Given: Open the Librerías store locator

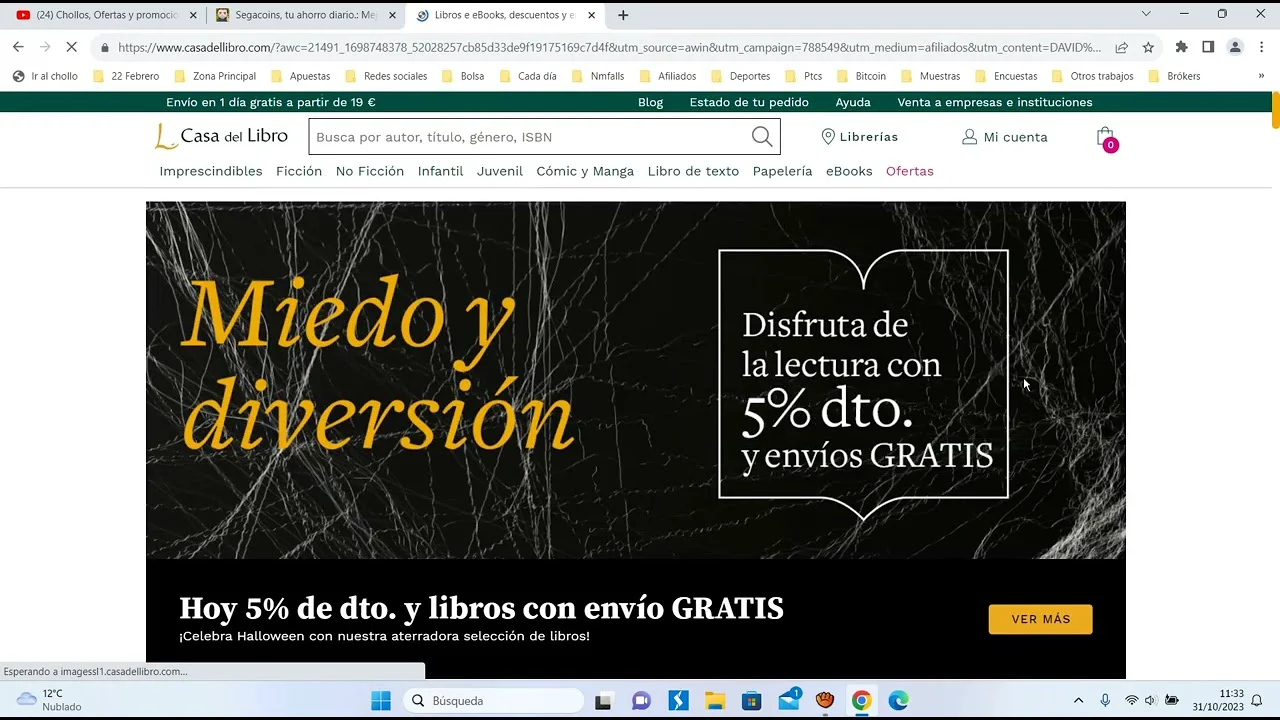Looking at the screenshot, I should (x=860, y=137).
